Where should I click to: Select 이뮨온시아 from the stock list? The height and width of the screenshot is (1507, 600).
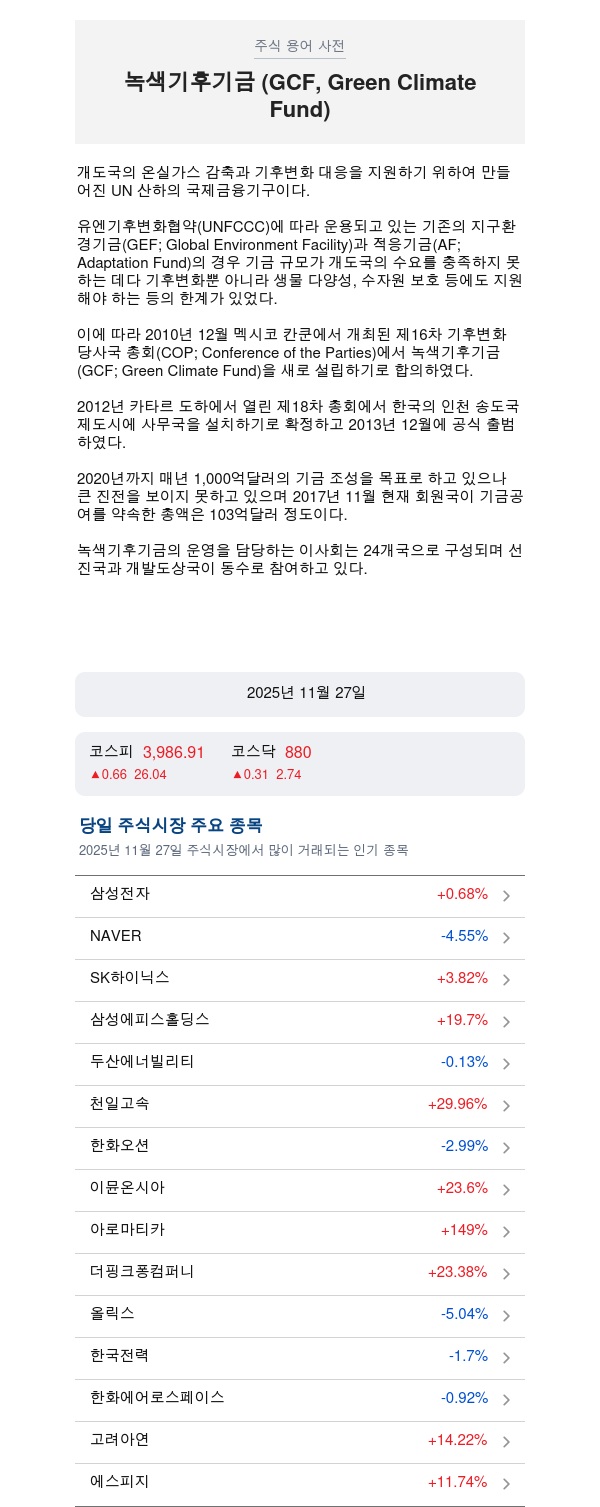tap(127, 1188)
